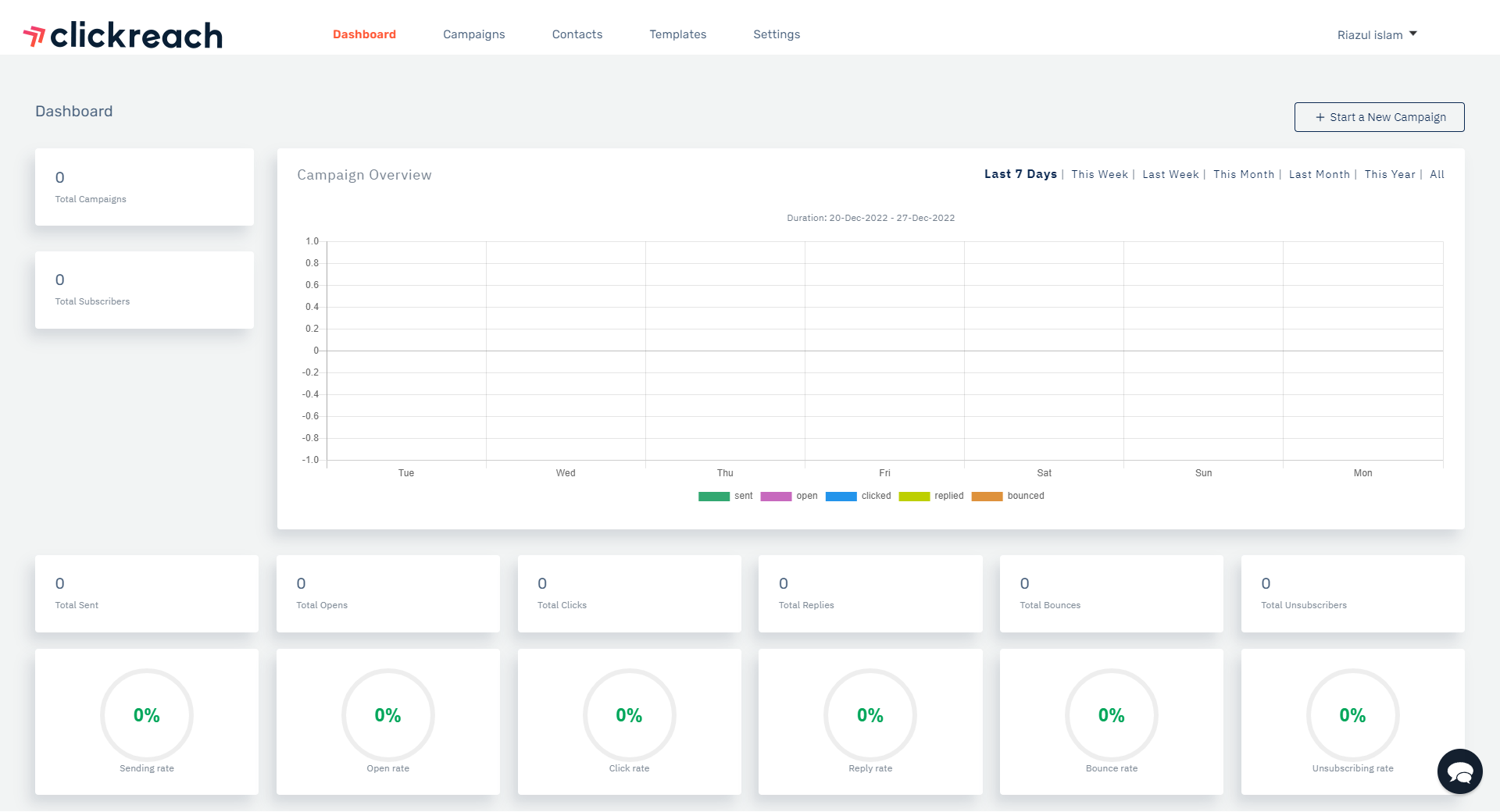Click the Unsubscribing rate gauge
1500x812 pixels.
[1353, 715]
